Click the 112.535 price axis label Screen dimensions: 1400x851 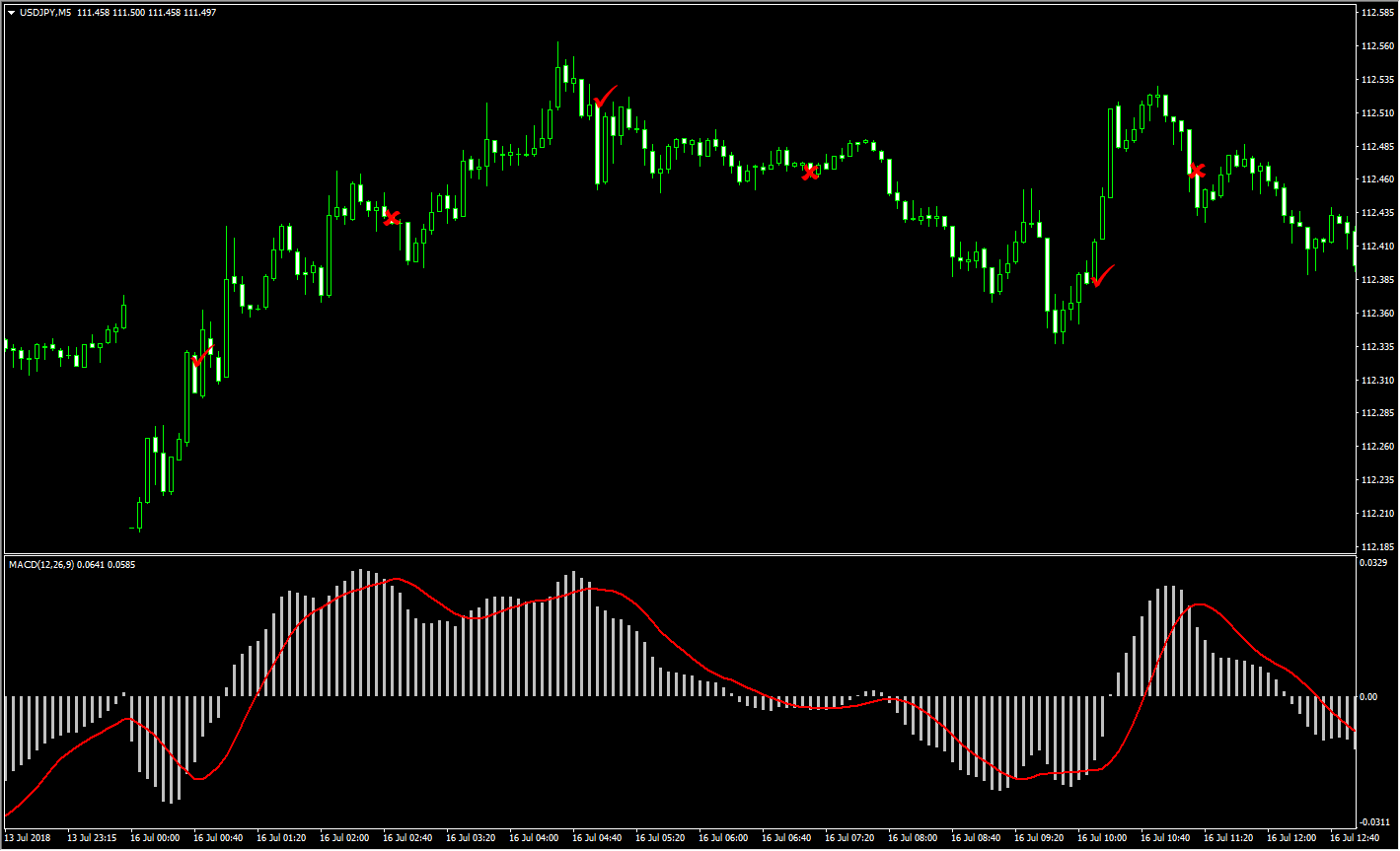1376,80
